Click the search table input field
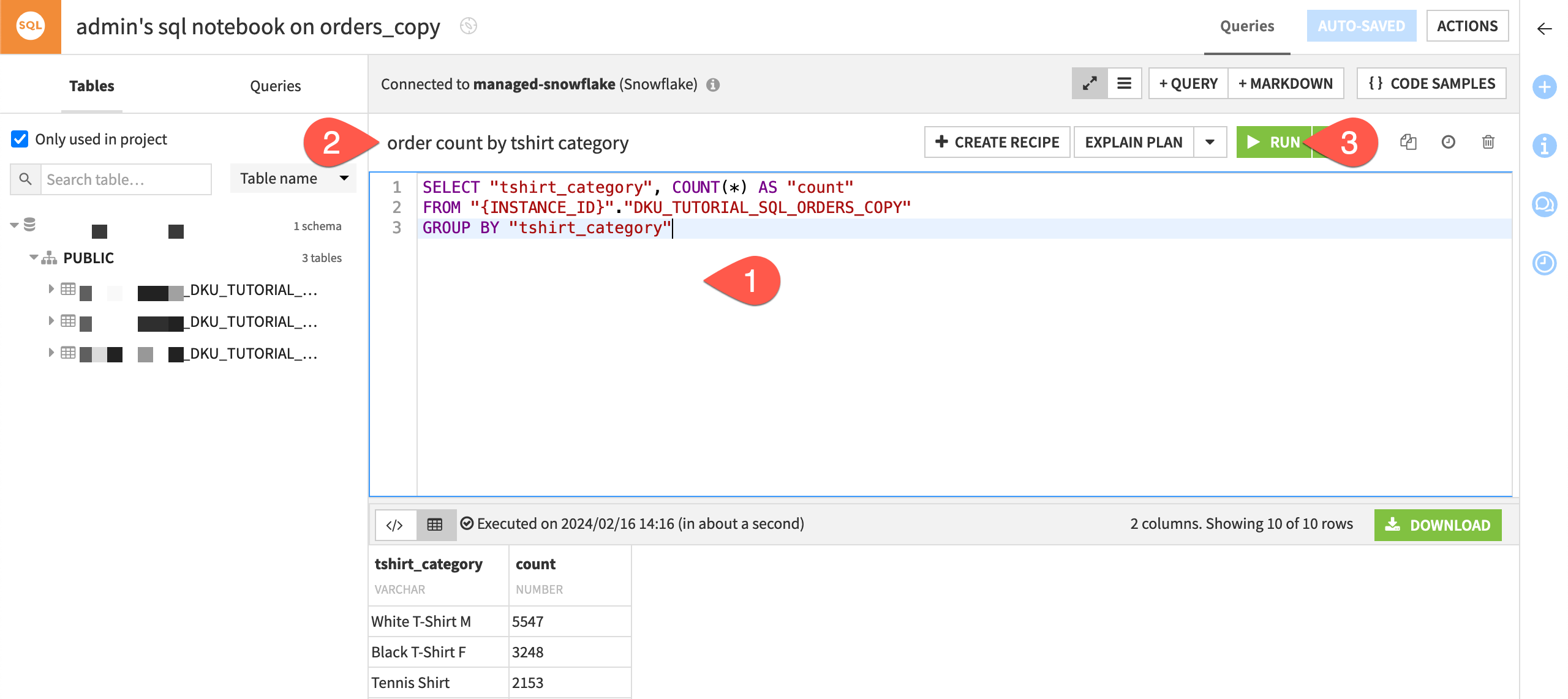This screenshot has width=1568, height=699. click(124, 179)
